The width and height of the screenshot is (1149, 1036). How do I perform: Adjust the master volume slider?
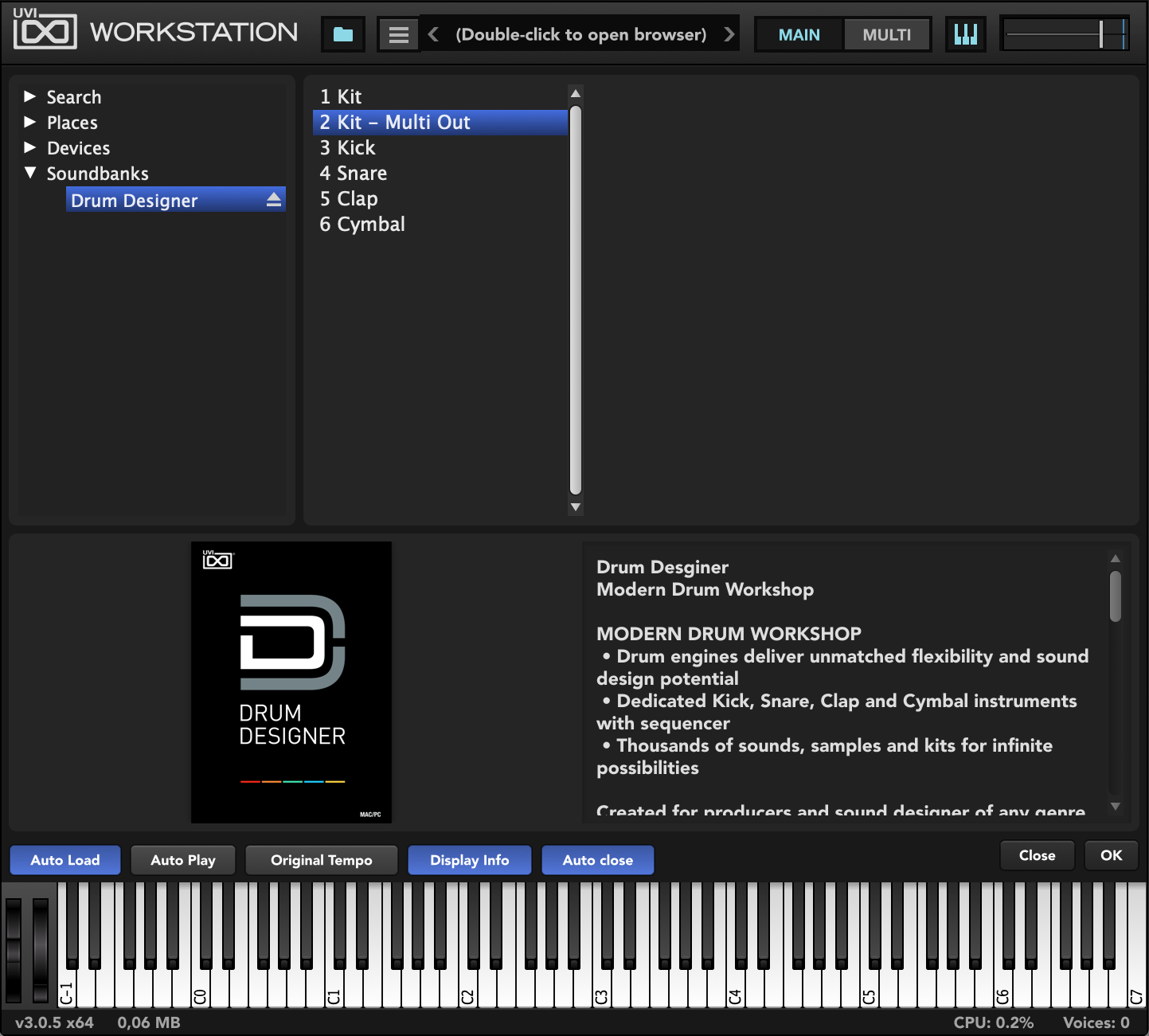click(x=1065, y=34)
